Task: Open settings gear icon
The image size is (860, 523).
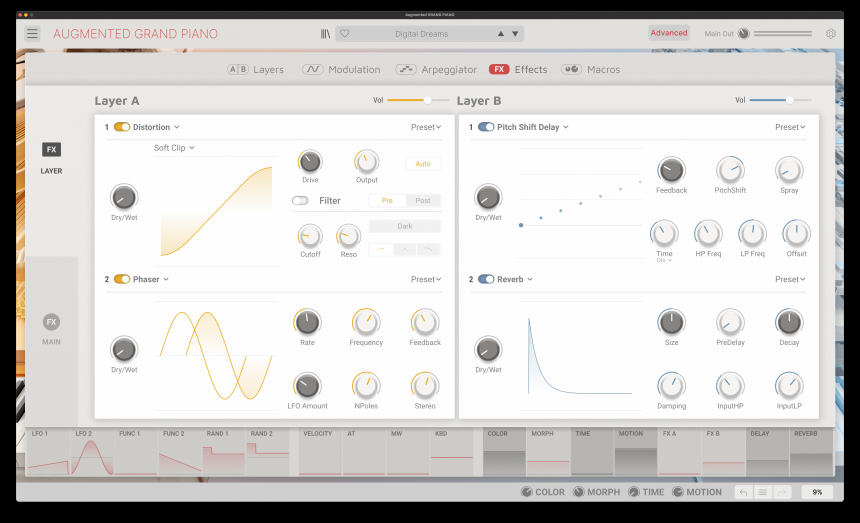Action: (x=831, y=33)
